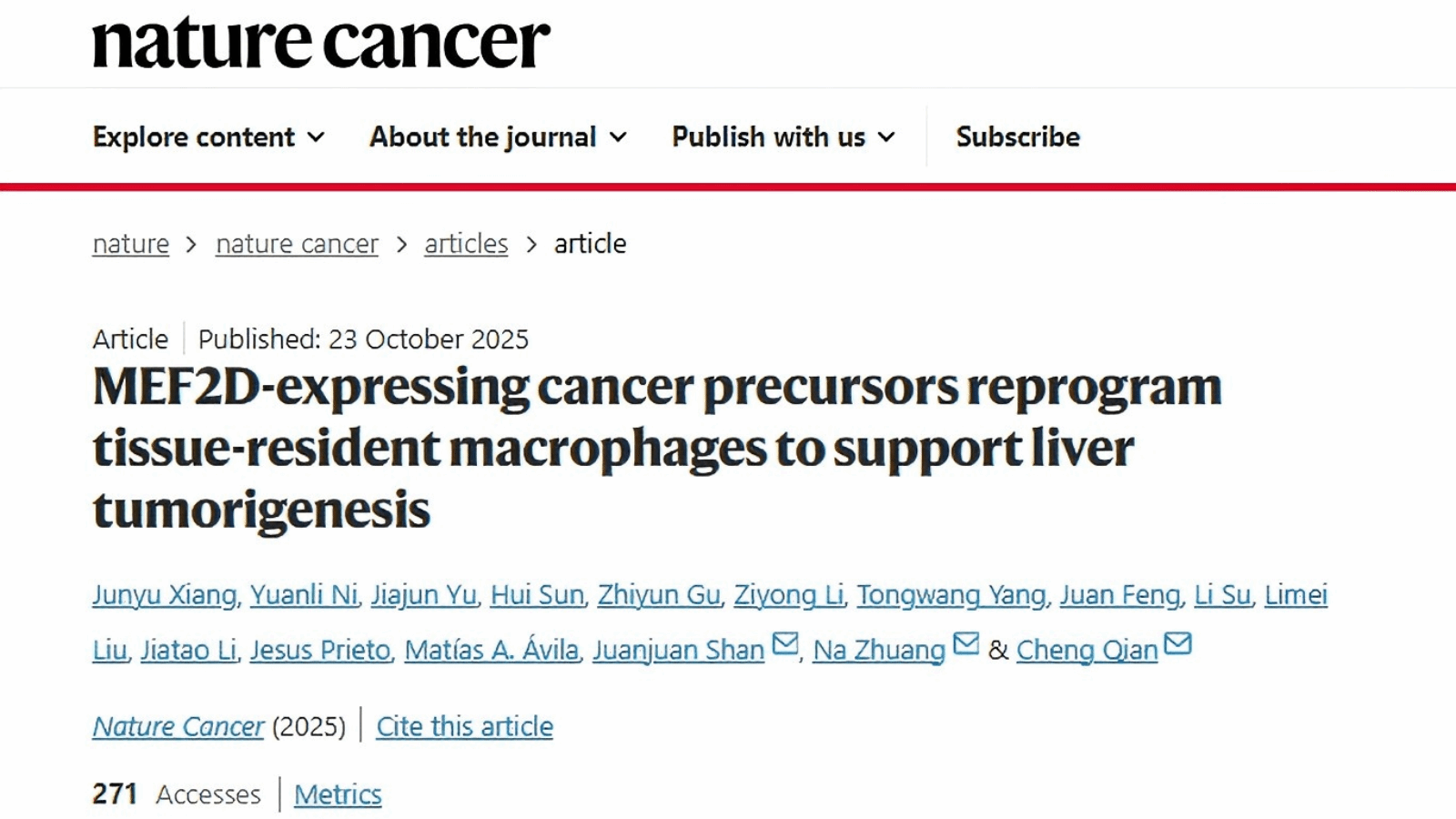Screen dimensions: 1456x819
Task: Open Juanjuan Shan's author profile
Action: (x=677, y=650)
